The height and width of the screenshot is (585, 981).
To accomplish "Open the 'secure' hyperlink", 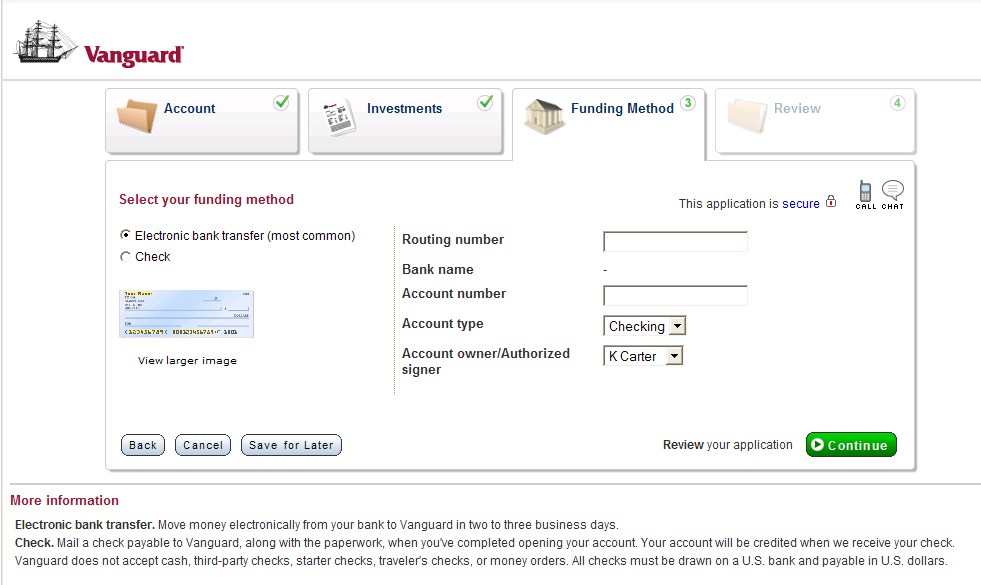I will pos(800,204).
